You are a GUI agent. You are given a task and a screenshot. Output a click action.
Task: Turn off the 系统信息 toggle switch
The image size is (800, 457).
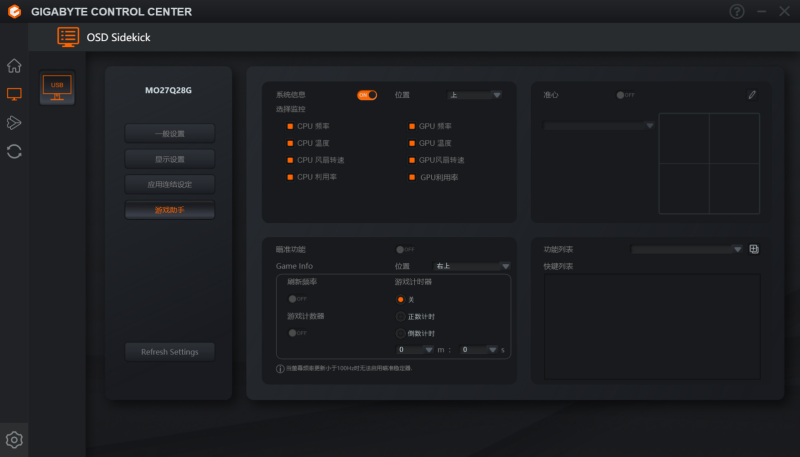coord(367,95)
